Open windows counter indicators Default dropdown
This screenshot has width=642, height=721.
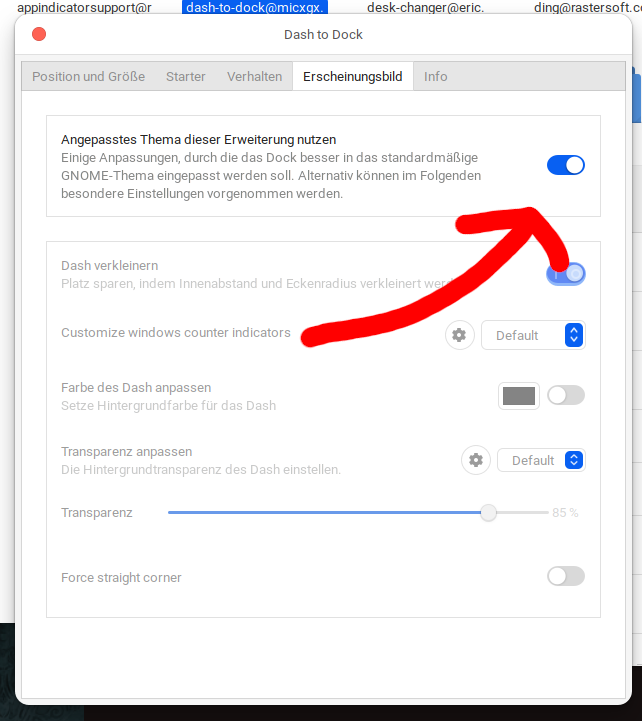coord(533,335)
